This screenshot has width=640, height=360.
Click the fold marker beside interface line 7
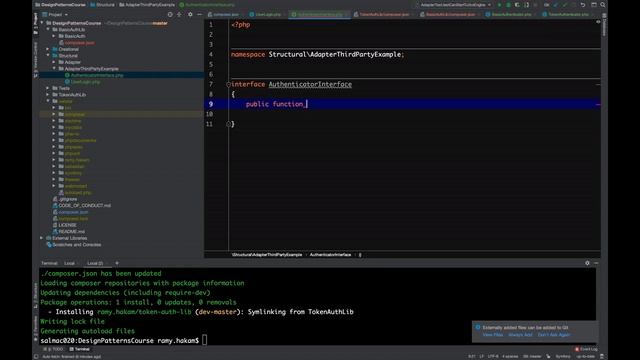click(228, 84)
